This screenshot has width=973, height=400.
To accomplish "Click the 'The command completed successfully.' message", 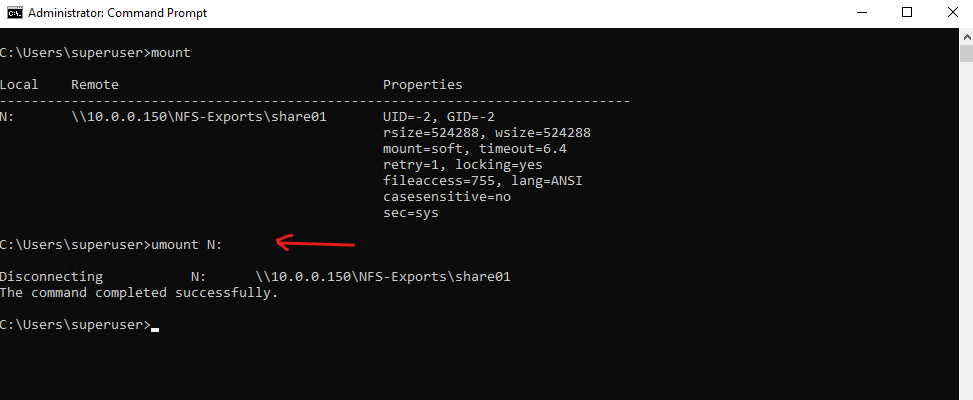I will pos(139,293).
